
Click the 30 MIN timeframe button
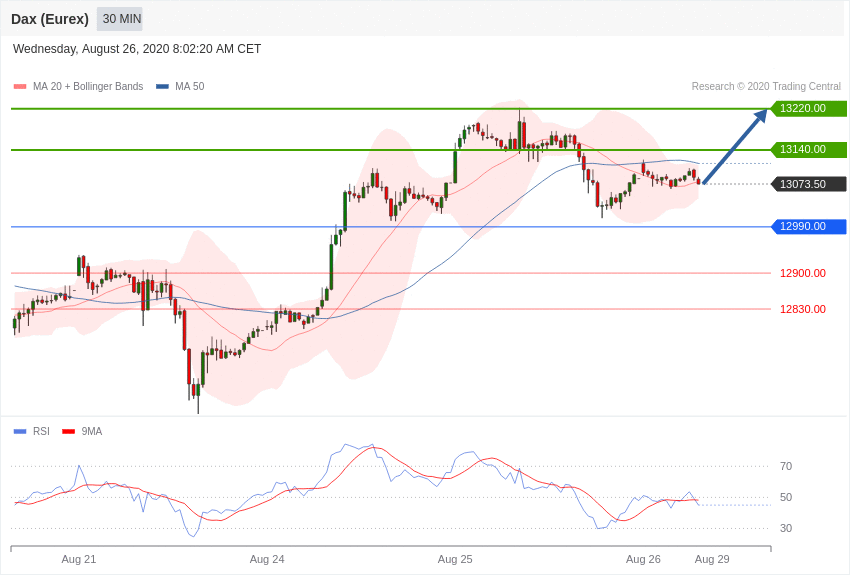[x=120, y=19]
